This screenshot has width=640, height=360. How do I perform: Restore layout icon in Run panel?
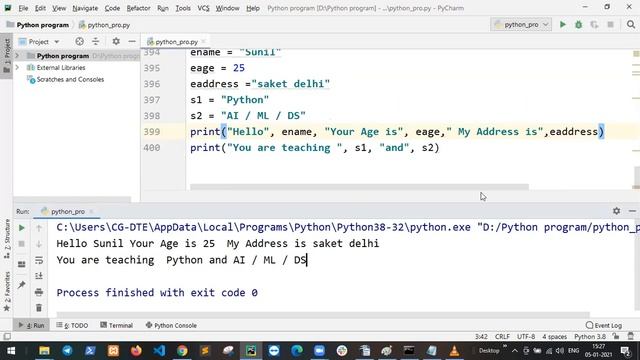pyautogui.click(x=22, y=264)
